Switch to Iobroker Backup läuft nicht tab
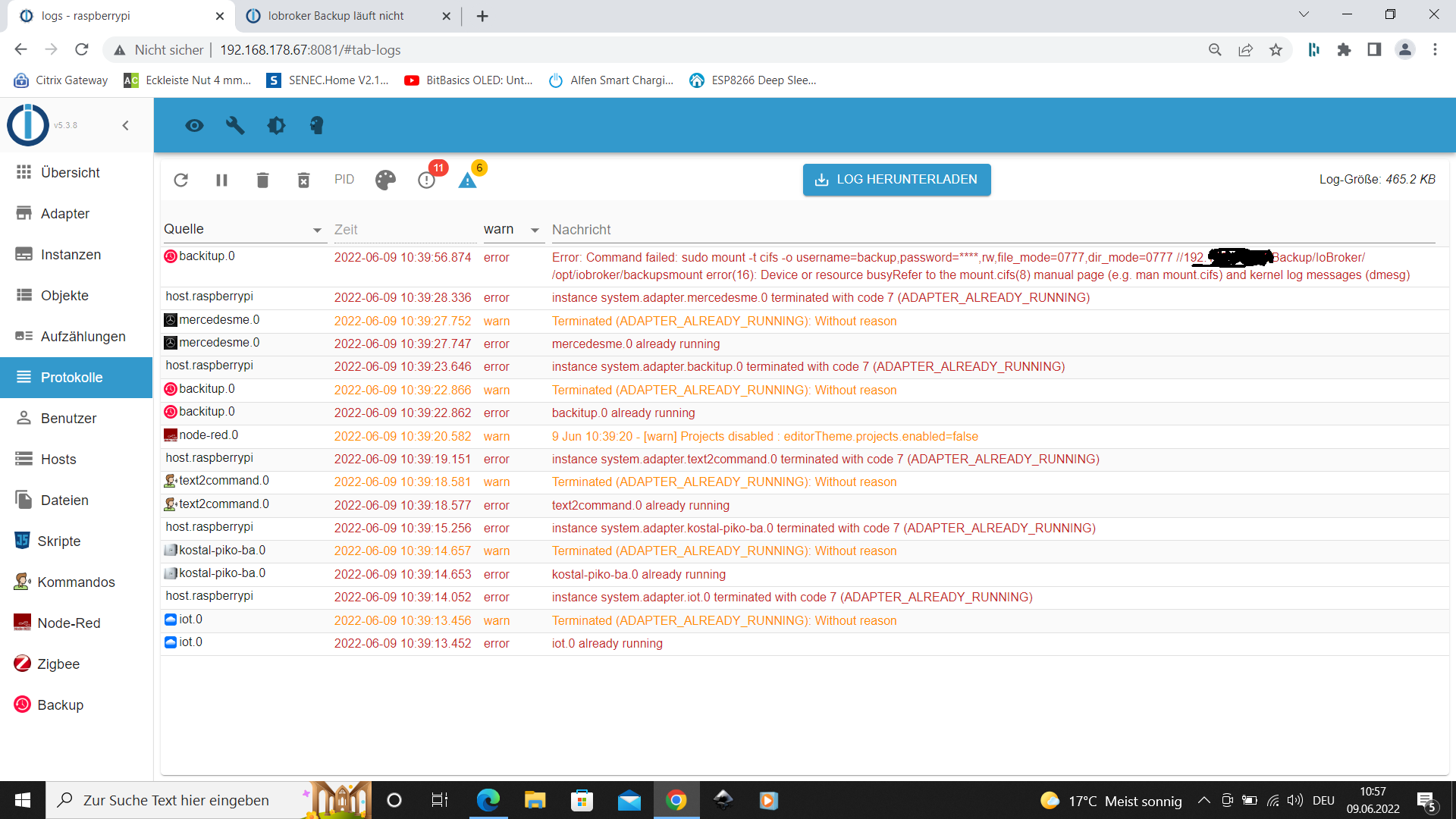Viewport: 1456px width, 819px height. [x=336, y=16]
